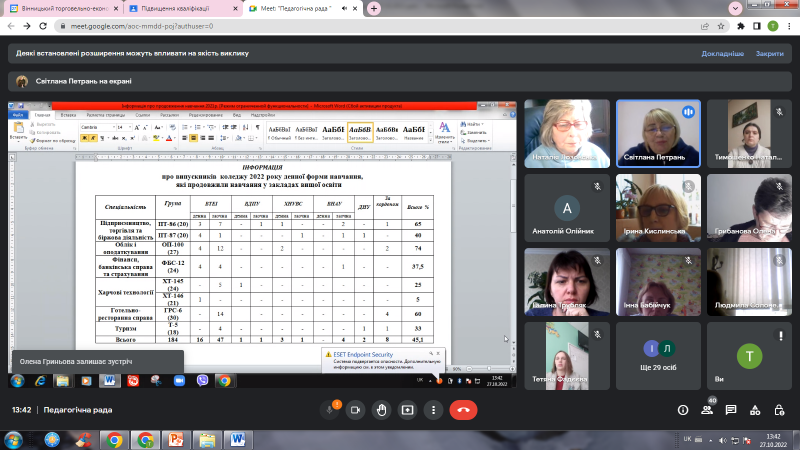Select Наталія Лозовська's video tile
The height and width of the screenshot is (450, 800).
click(x=567, y=134)
